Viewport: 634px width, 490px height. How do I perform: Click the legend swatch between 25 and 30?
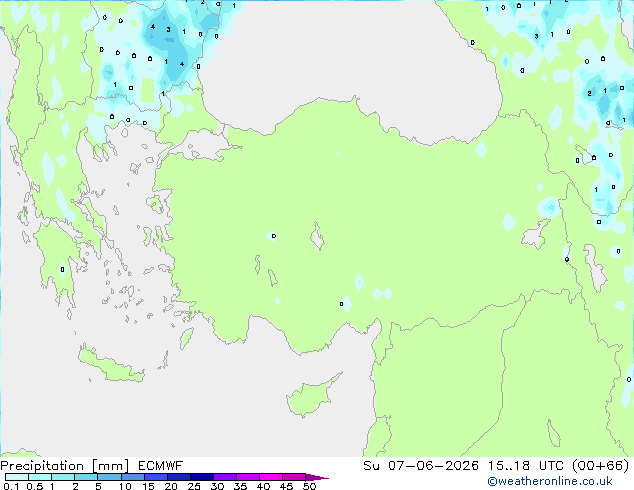click(202, 477)
